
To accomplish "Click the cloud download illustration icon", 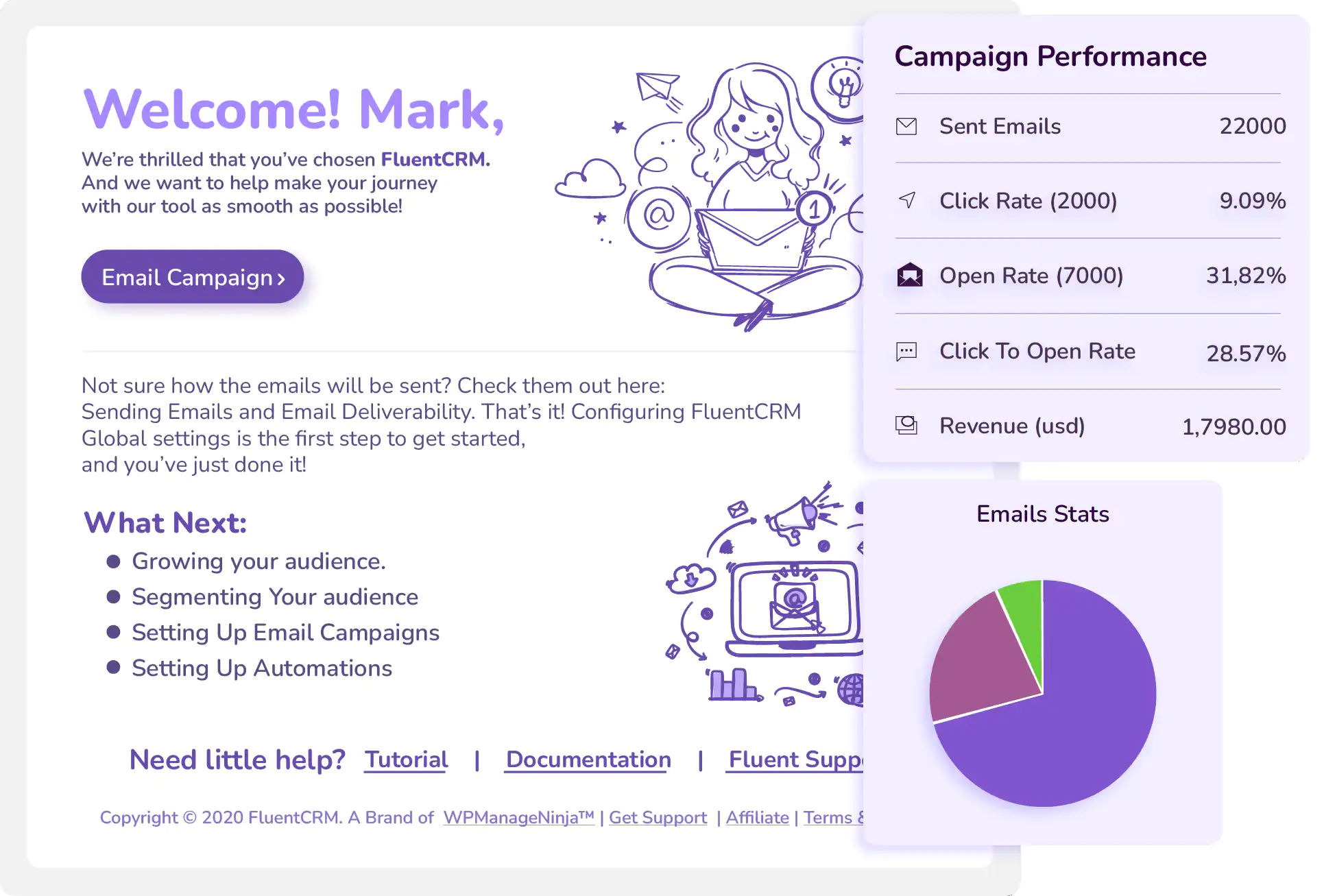I will coord(691,578).
